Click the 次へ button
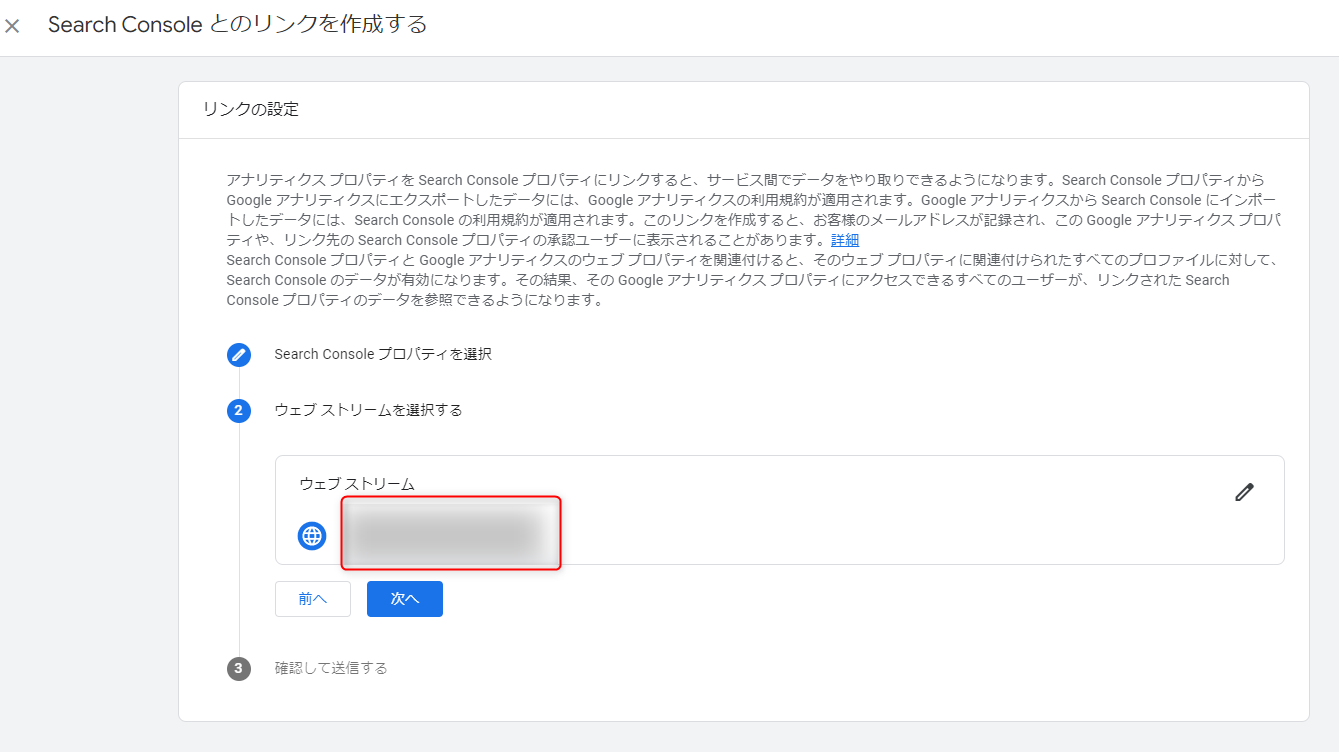1339x752 pixels. click(405, 599)
